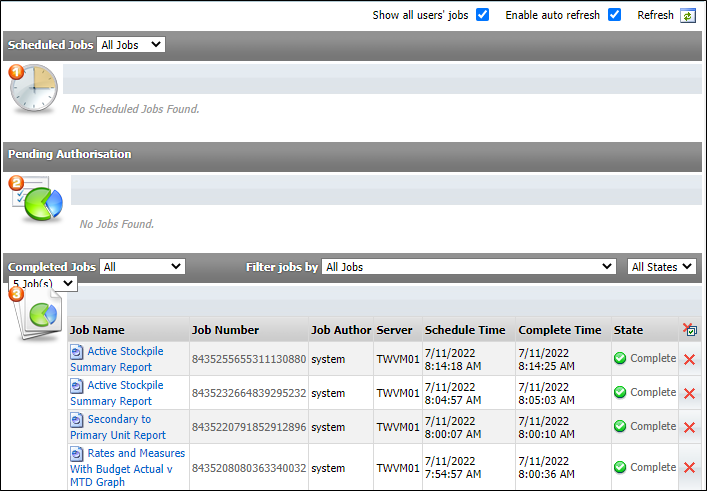This screenshot has height=491, width=707.
Task: Click the Scheduled Jobs clock icon
Action: click(34, 88)
